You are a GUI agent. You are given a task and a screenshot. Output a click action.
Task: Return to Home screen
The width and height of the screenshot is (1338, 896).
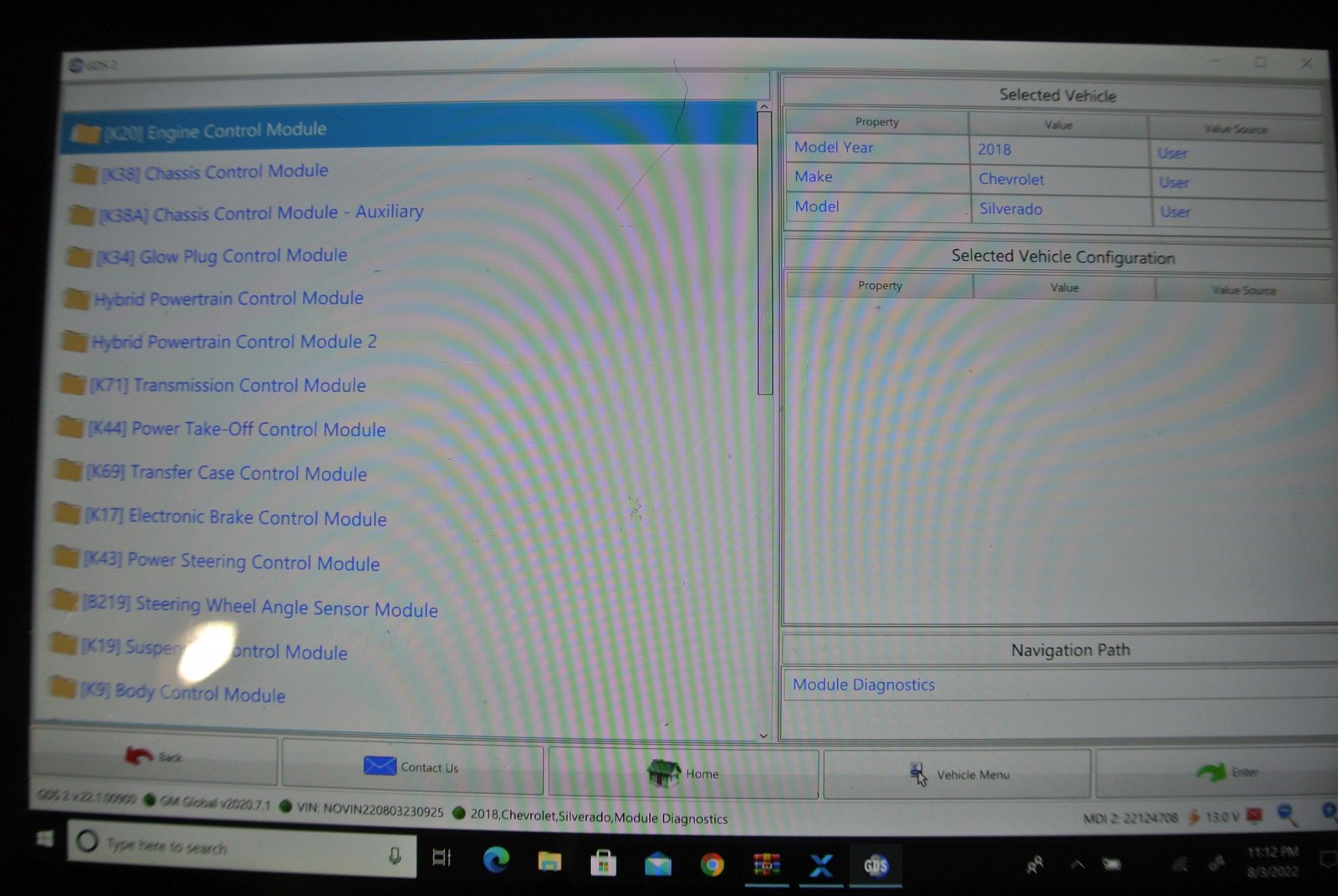(683, 773)
